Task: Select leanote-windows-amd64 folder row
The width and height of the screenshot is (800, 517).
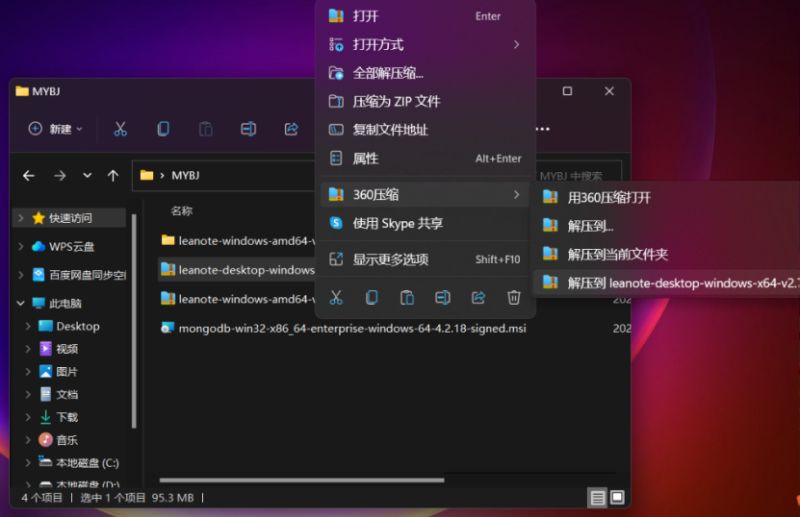Action: coord(237,240)
